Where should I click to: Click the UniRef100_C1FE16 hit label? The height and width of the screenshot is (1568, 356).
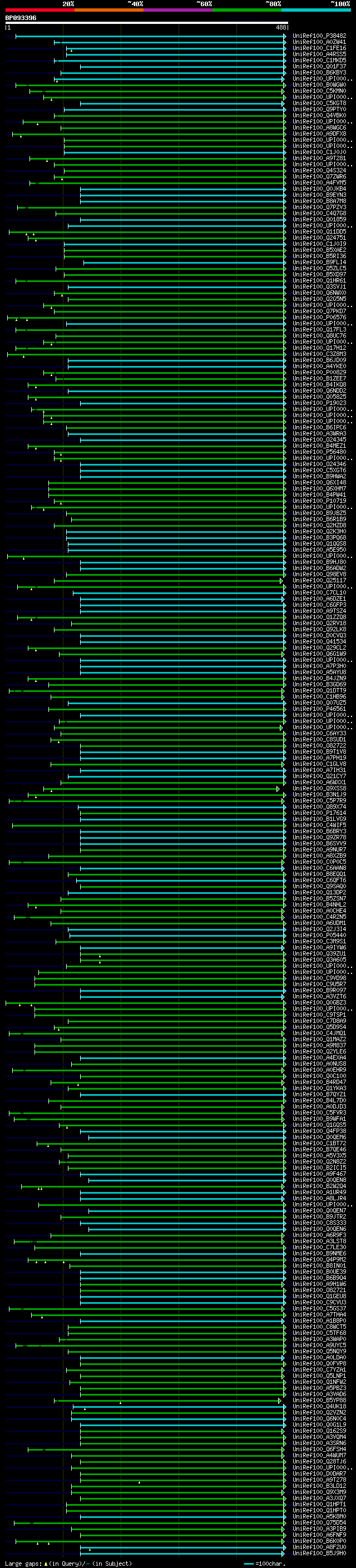coord(319,48)
